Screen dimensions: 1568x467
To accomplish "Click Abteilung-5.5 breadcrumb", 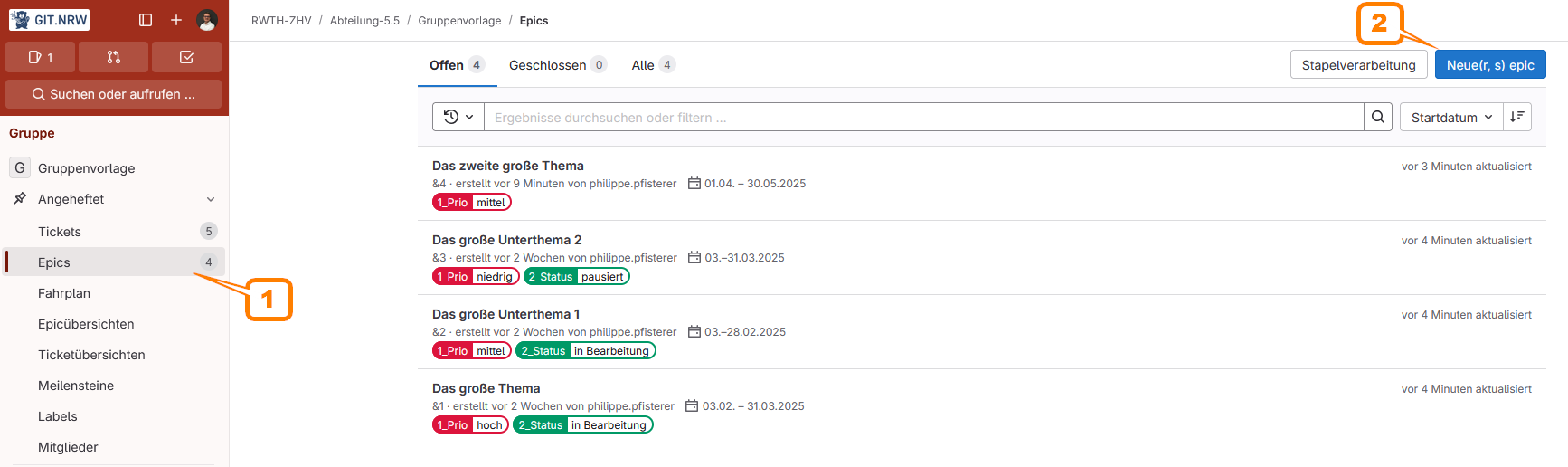I will pos(364,21).
